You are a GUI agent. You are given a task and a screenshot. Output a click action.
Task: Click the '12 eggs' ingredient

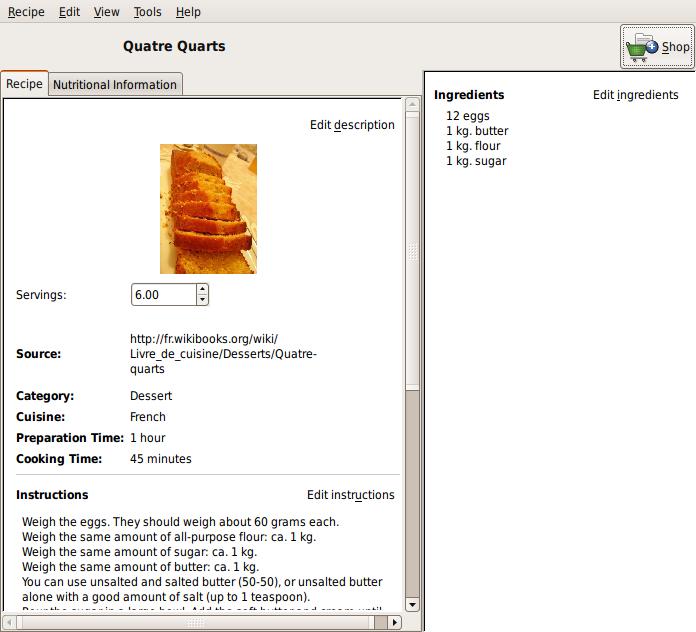(x=468, y=116)
